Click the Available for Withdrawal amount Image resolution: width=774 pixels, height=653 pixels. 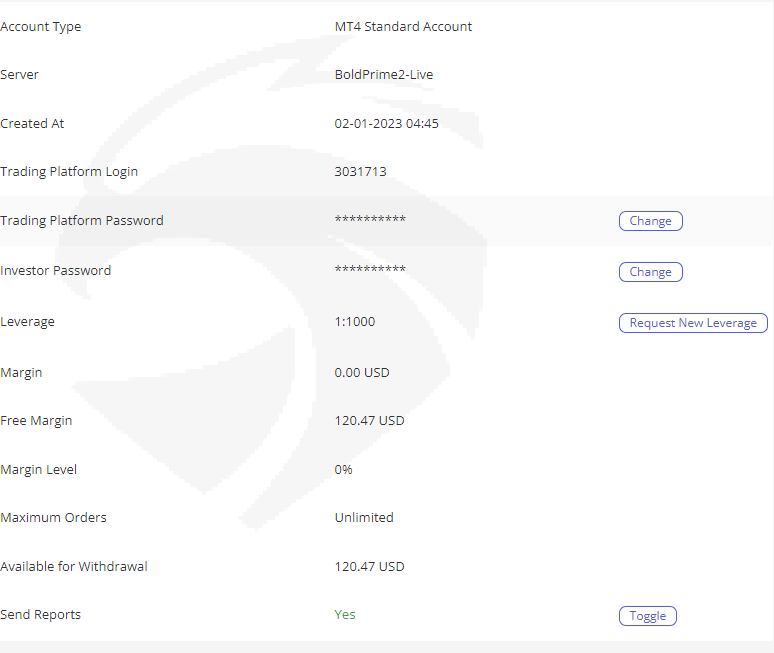[369, 567]
